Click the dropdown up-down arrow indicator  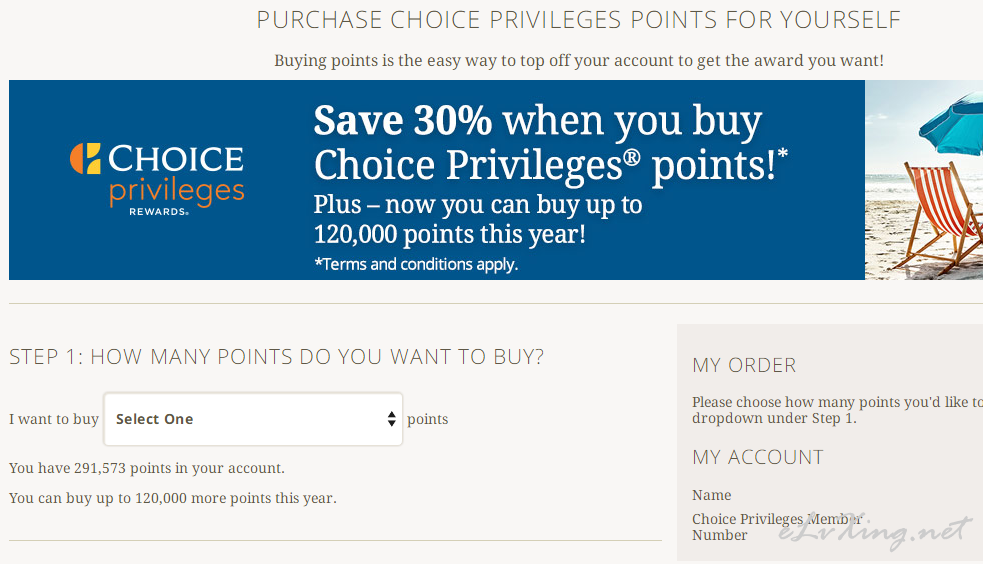(x=391, y=419)
